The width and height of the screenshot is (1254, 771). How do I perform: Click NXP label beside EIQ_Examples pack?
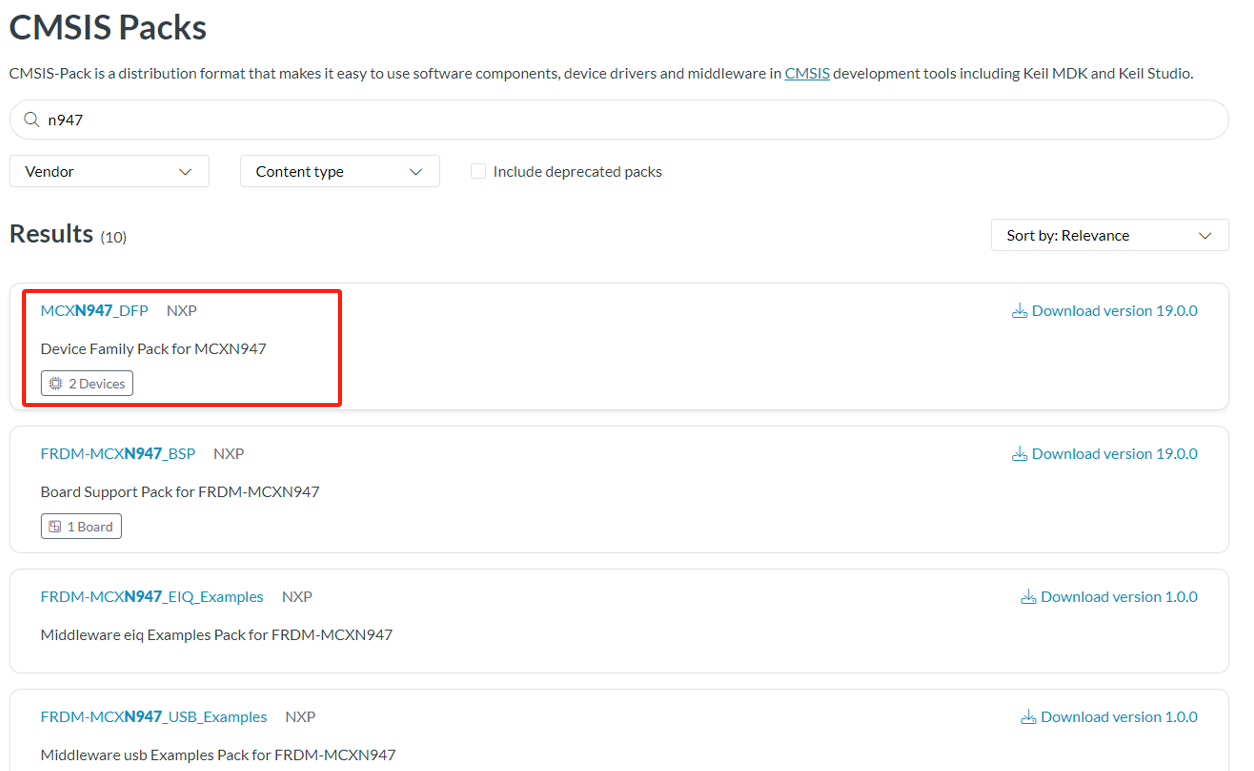point(297,597)
